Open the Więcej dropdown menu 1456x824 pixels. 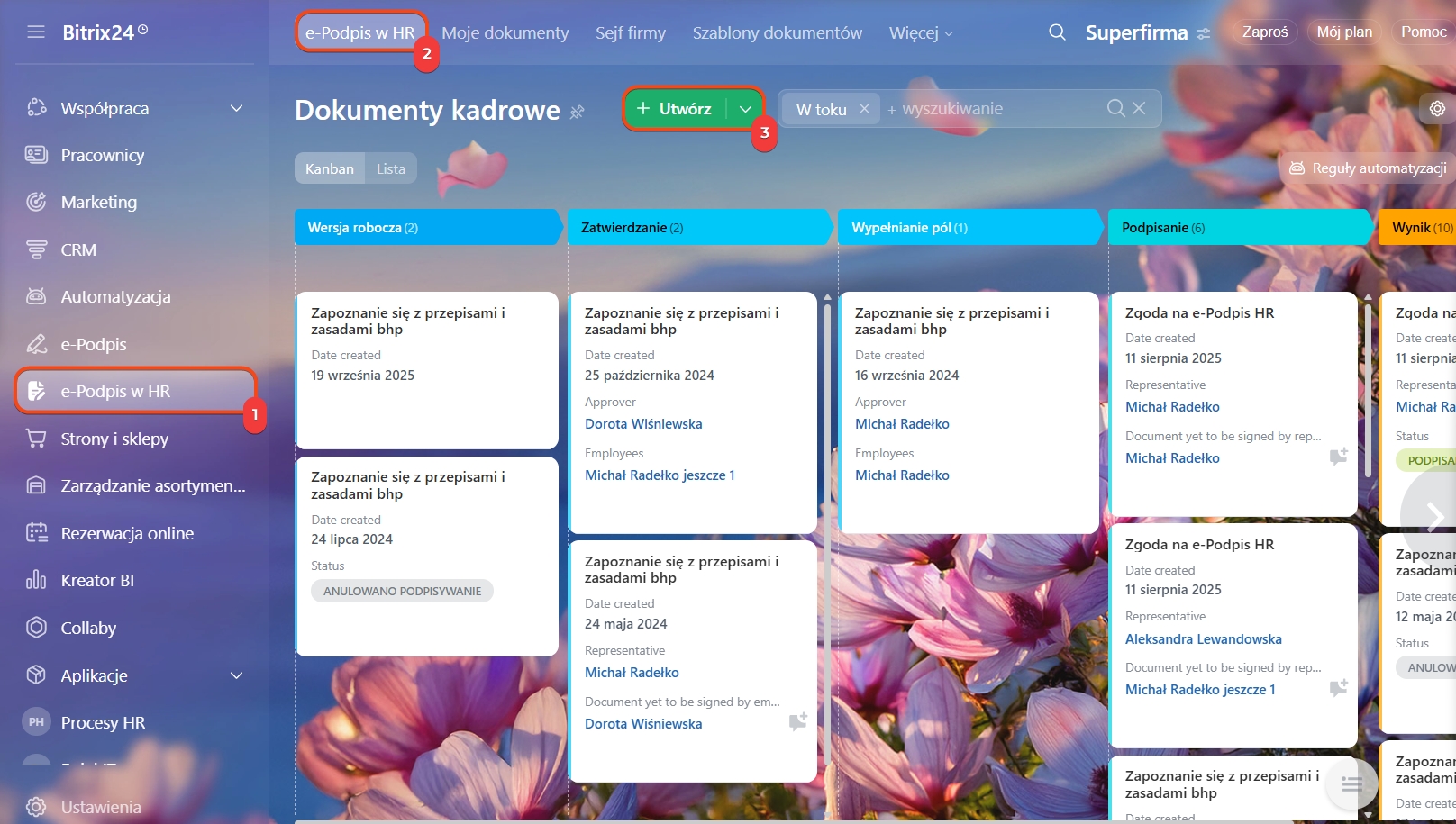pyautogui.click(x=920, y=33)
